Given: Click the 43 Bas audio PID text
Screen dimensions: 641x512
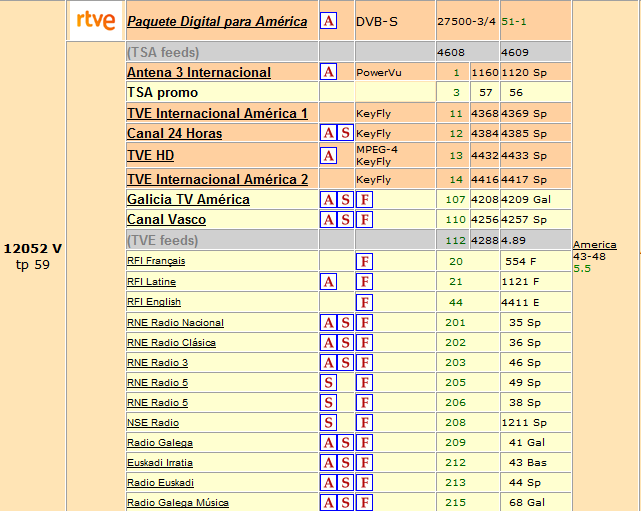Looking at the screenshot, I should [x=528, y=463].
